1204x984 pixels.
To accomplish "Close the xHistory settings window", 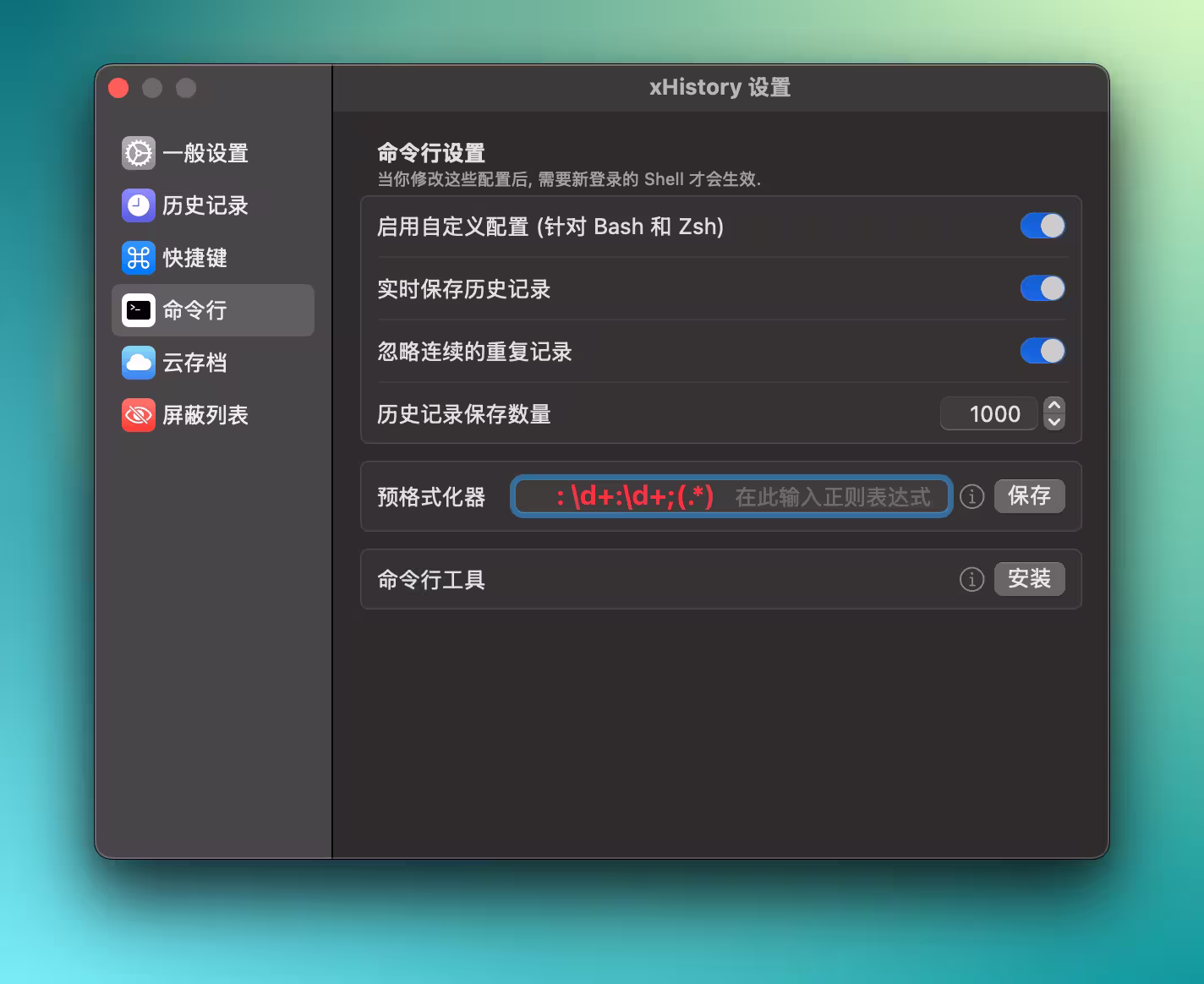I will [118, 88].
